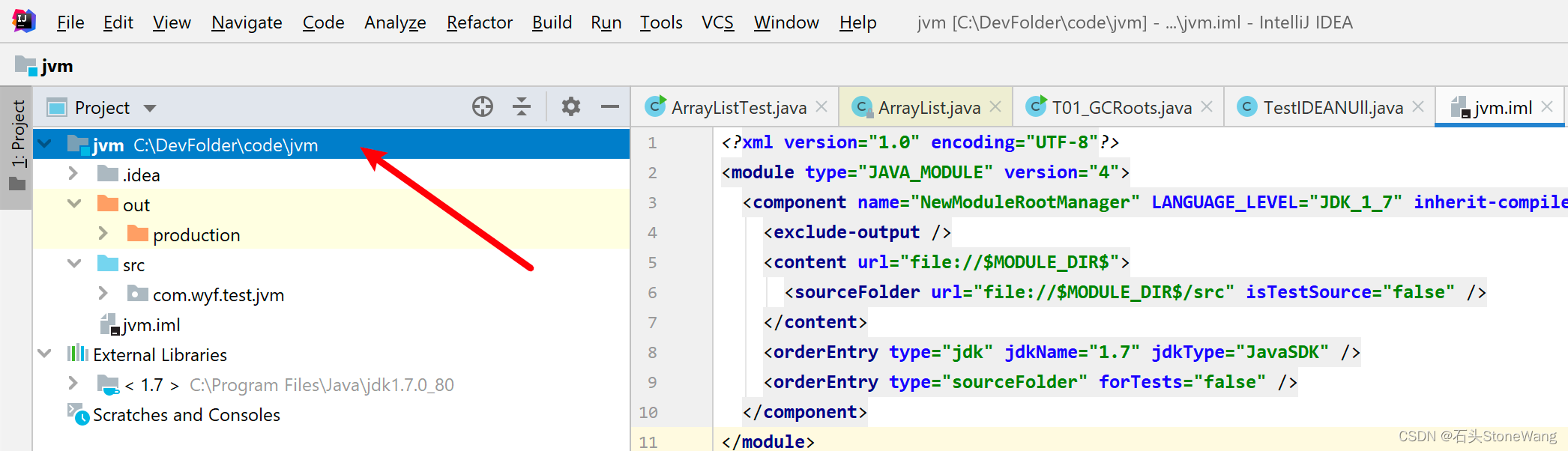Screen dimensions: 1568x451
Task: Expand the com.wyf.test.jvm package
Action: (x=103, y=294)
